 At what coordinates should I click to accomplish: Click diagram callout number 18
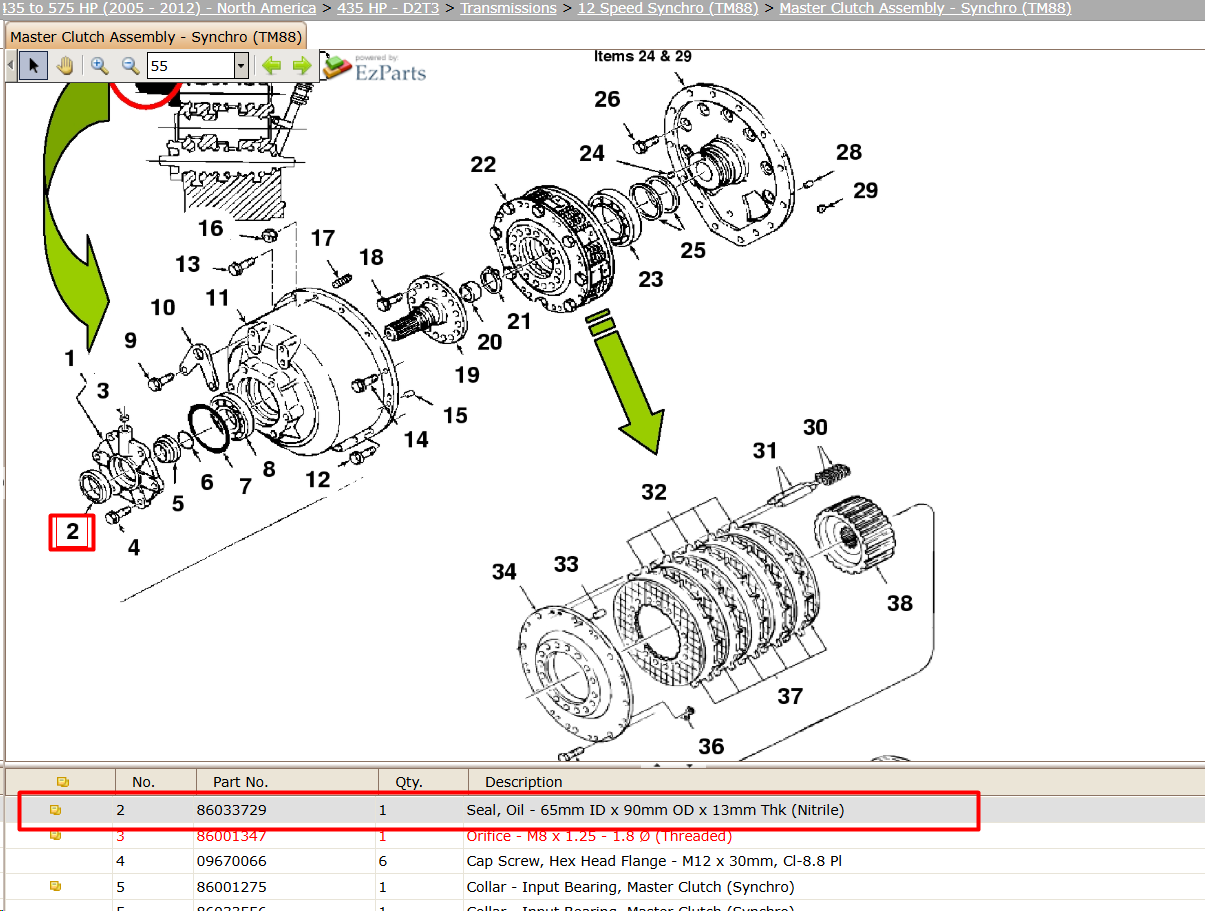point(371,257)
